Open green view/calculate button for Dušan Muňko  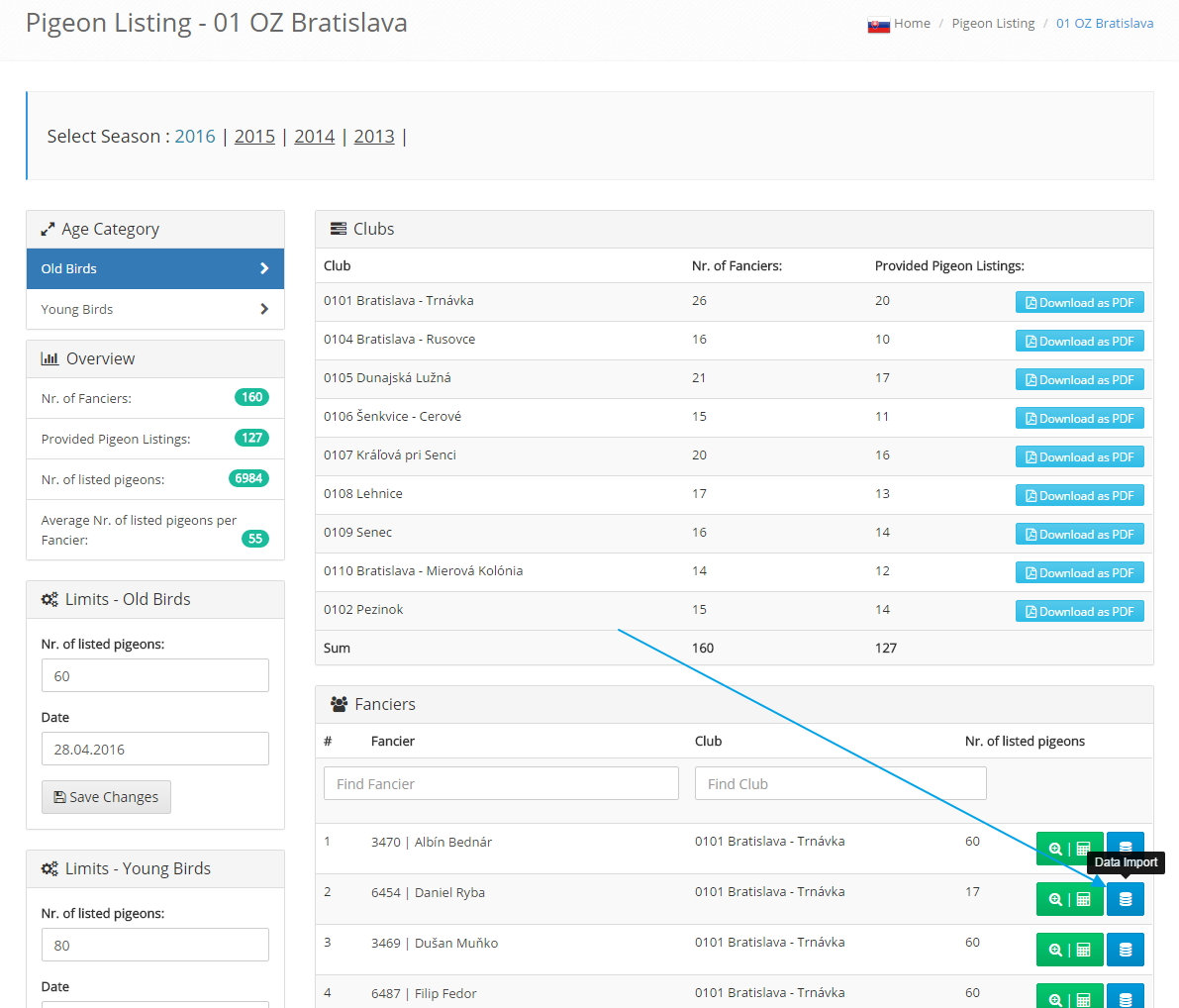pos(1069,950)
